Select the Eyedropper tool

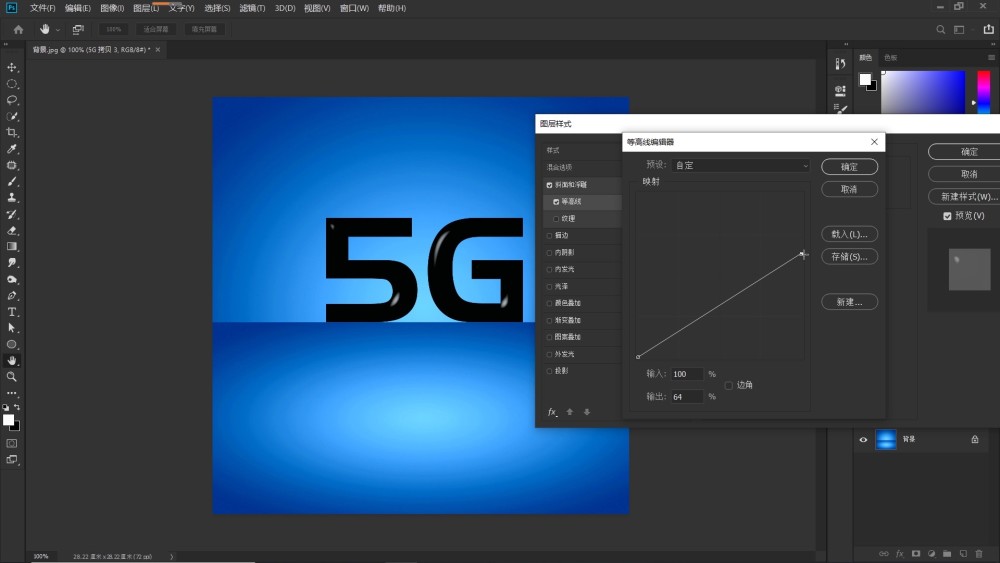[x=11, y=149]
